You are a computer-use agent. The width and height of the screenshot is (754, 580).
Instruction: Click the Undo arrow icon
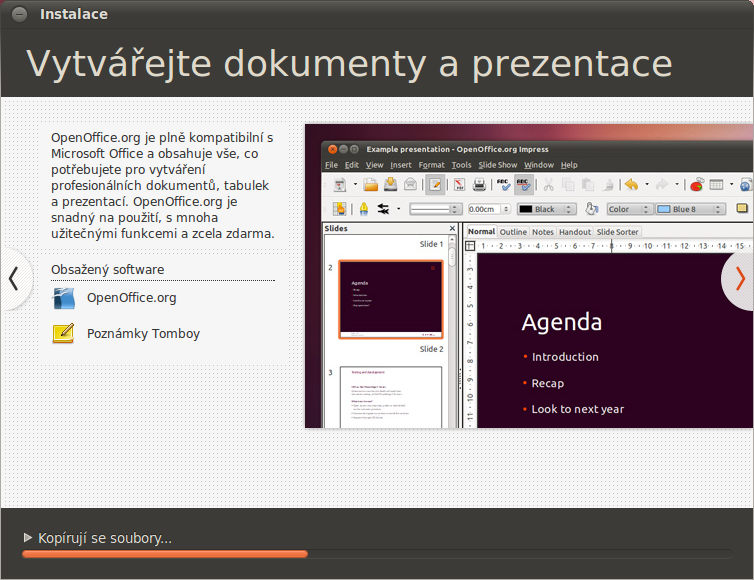pos(632,184)
